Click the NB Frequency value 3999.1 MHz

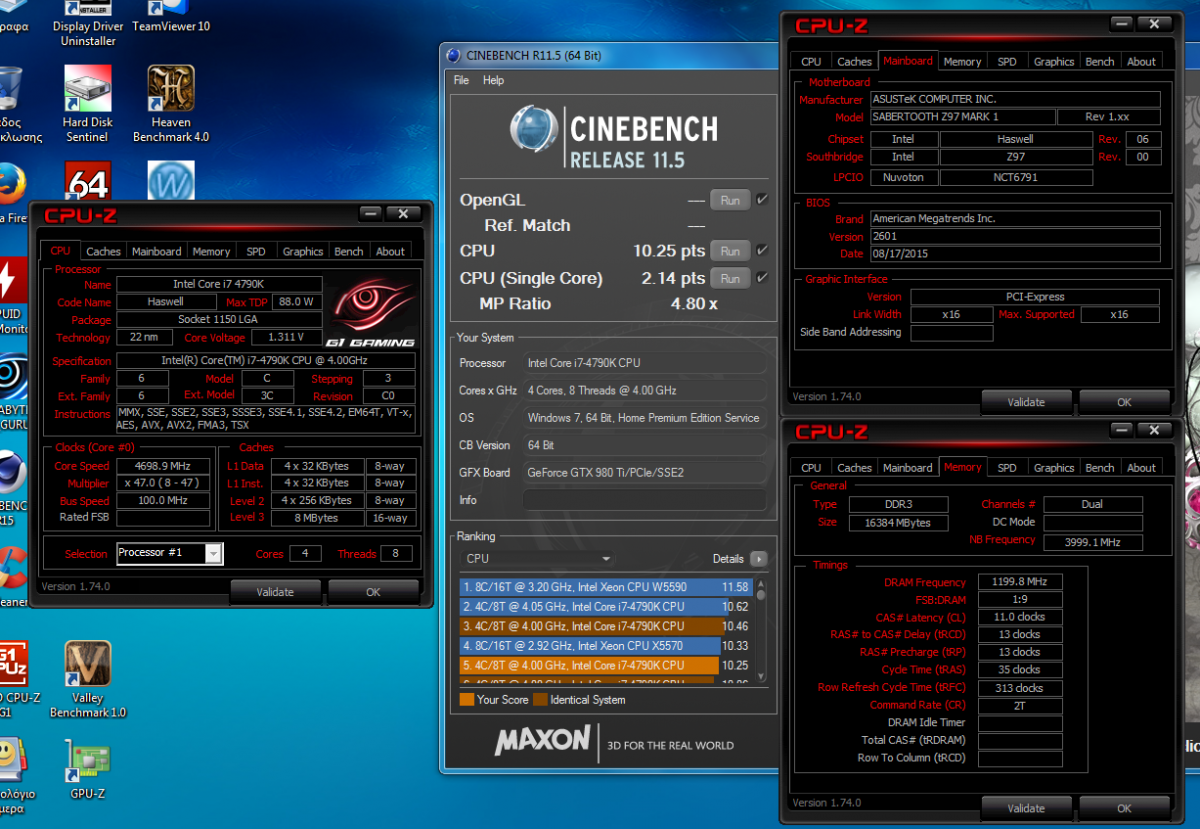click(x=1093, y=540)
